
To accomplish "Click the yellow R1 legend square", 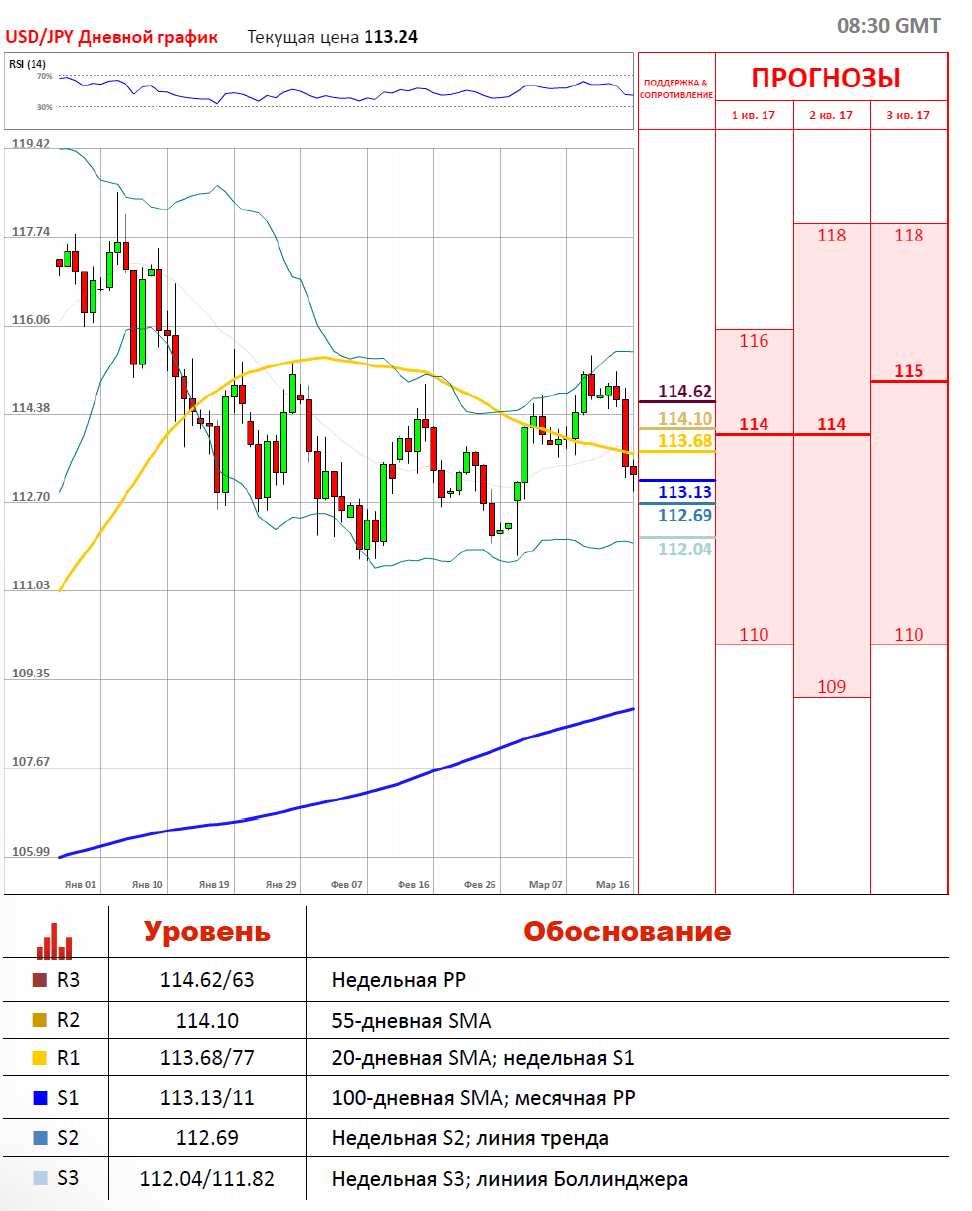I will (40, 1059).
